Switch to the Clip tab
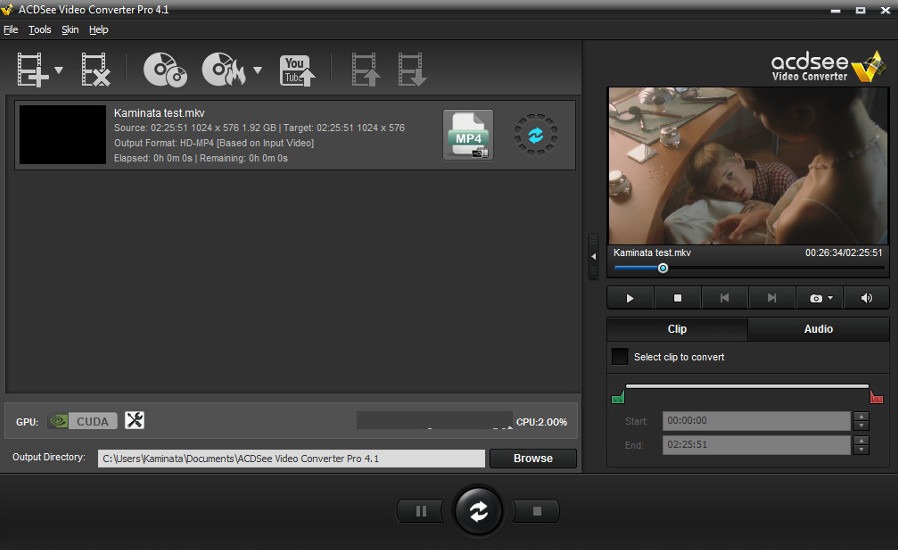Image resolution: width=898 pixels, height=550 pixels. (677, 329)
